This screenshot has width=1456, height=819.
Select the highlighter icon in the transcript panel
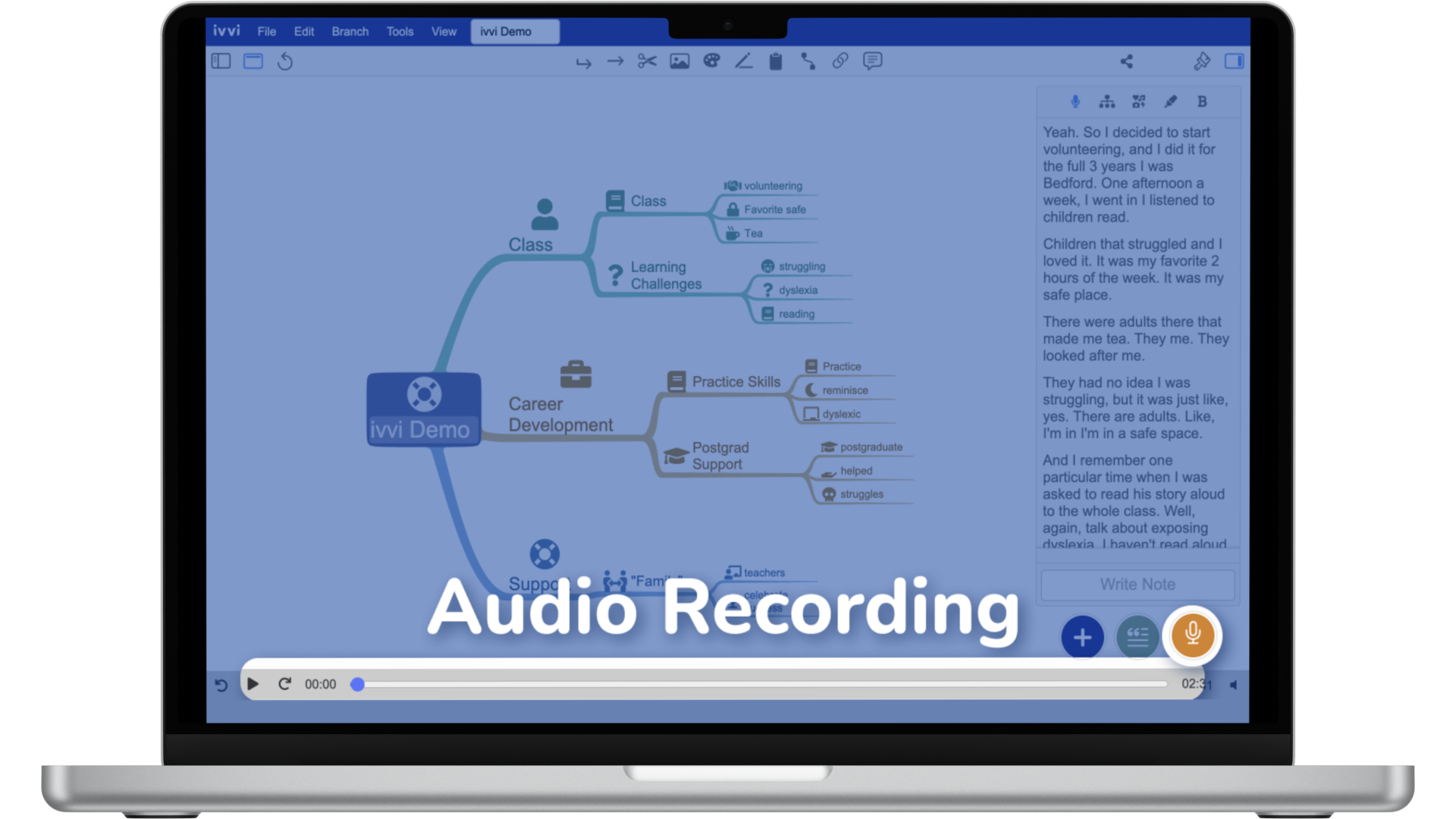point(1170,102)
